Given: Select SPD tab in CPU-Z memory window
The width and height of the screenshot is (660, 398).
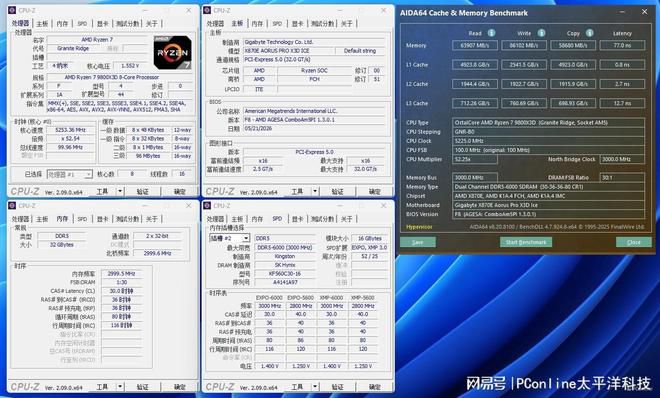Looking at the screenshot, I should click(82, 219).
